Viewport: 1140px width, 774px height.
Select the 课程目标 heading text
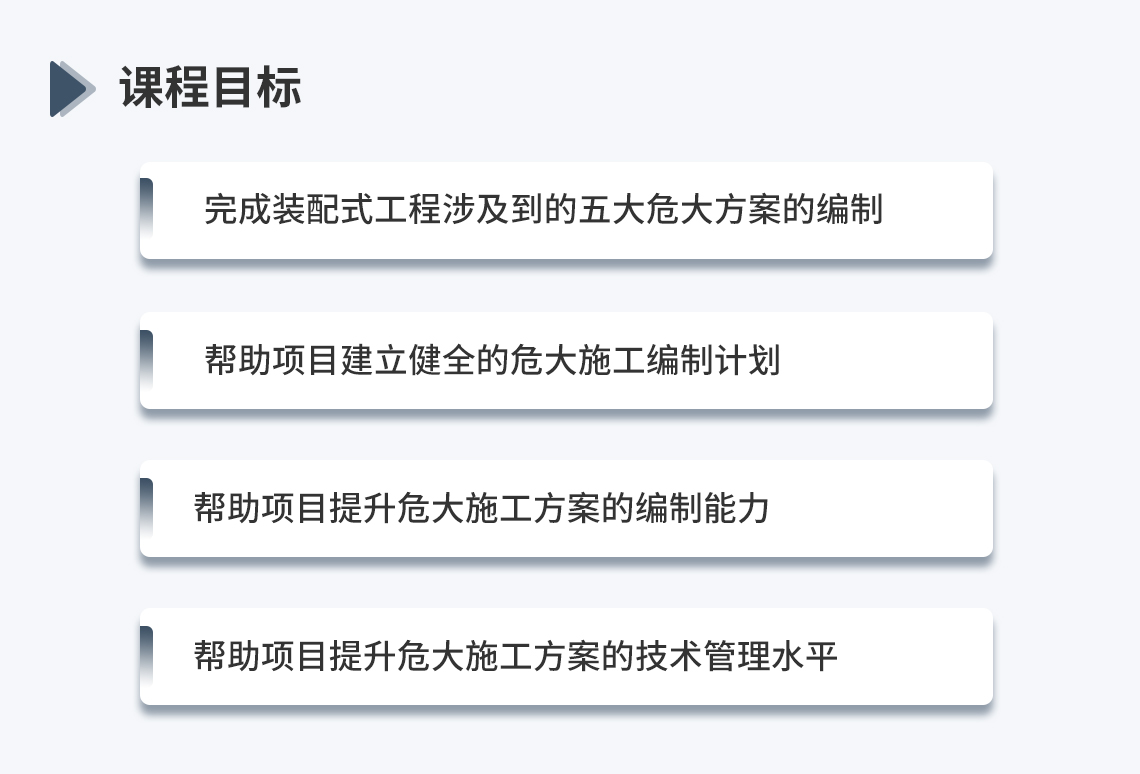coord(210,88)
